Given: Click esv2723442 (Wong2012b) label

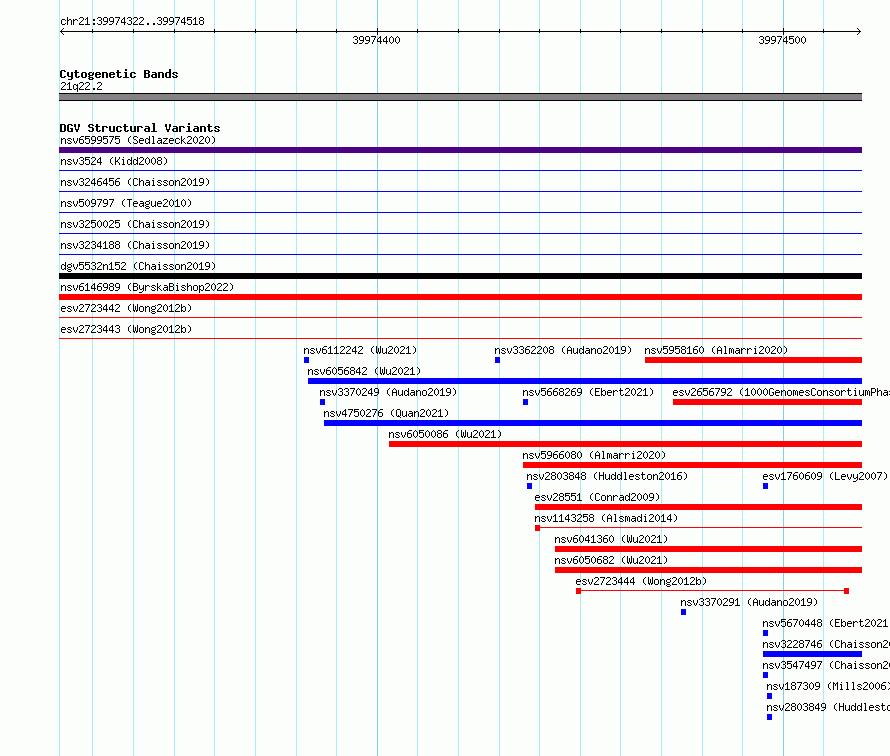Looking at the screenshot, I should pos(126,308).
